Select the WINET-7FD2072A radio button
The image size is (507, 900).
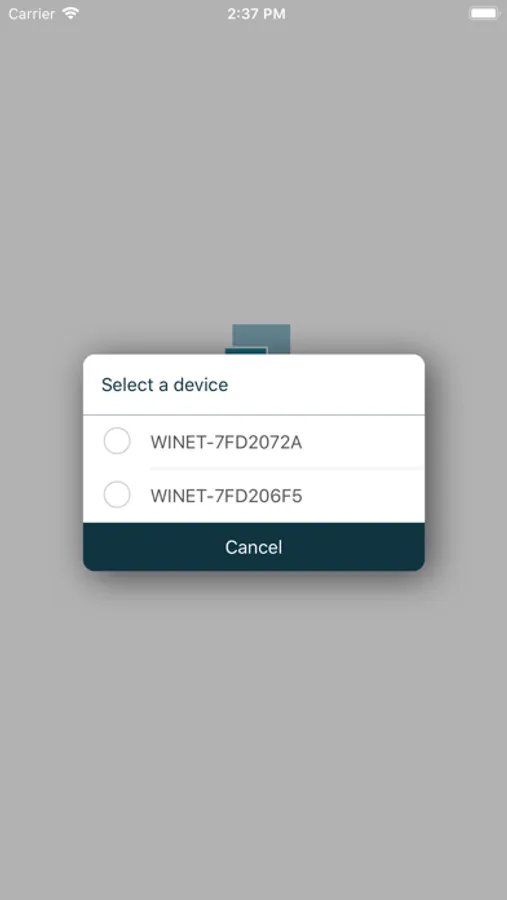pyautogui.click(x=117, y=441)
